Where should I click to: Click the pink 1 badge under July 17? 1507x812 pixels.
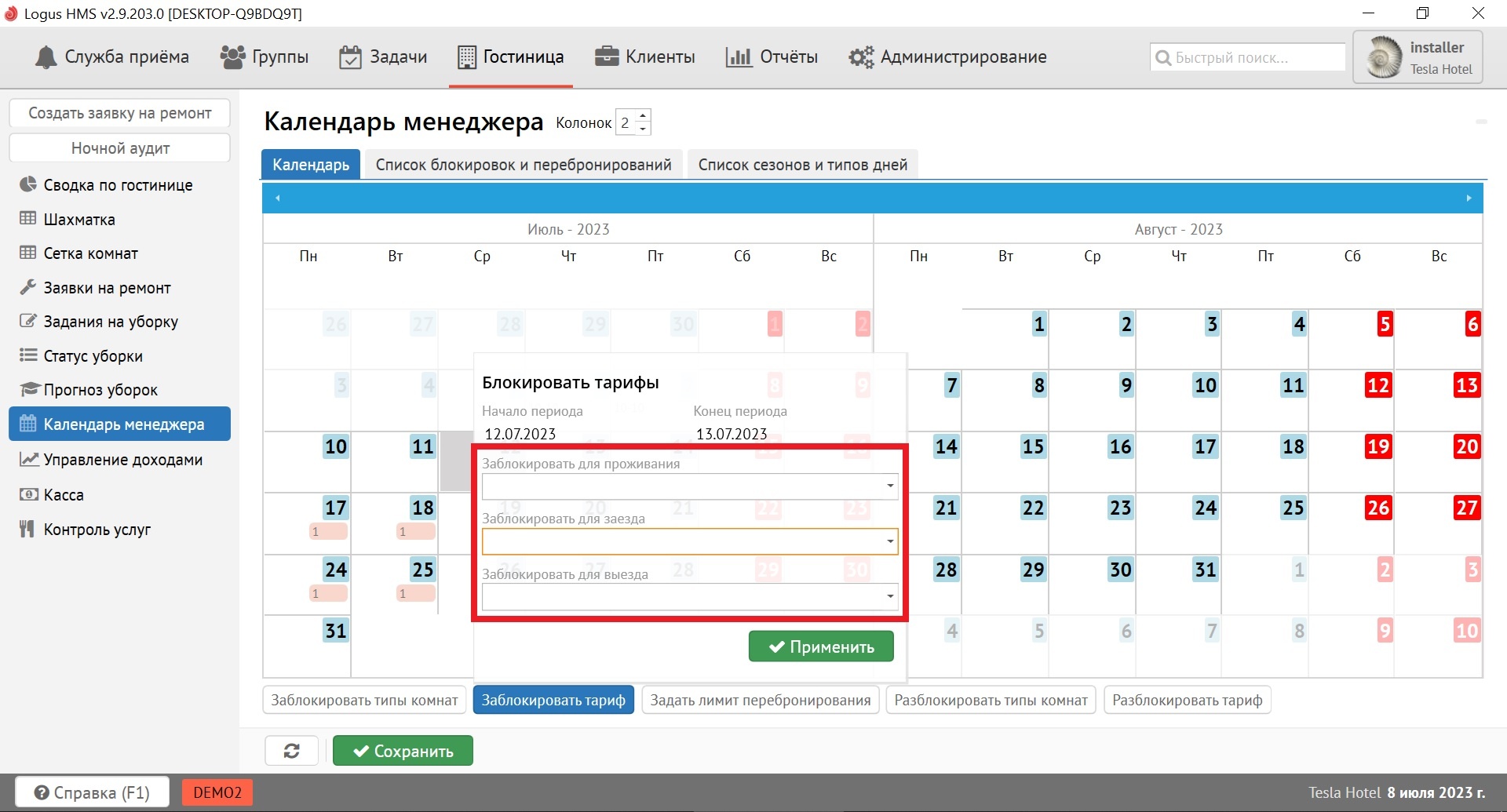[328, 531]
